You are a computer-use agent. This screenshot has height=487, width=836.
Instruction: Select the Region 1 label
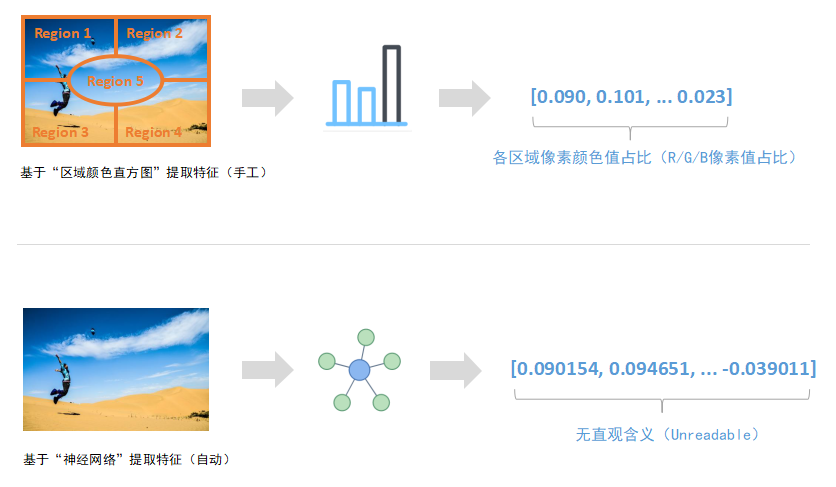click(63, 33)
